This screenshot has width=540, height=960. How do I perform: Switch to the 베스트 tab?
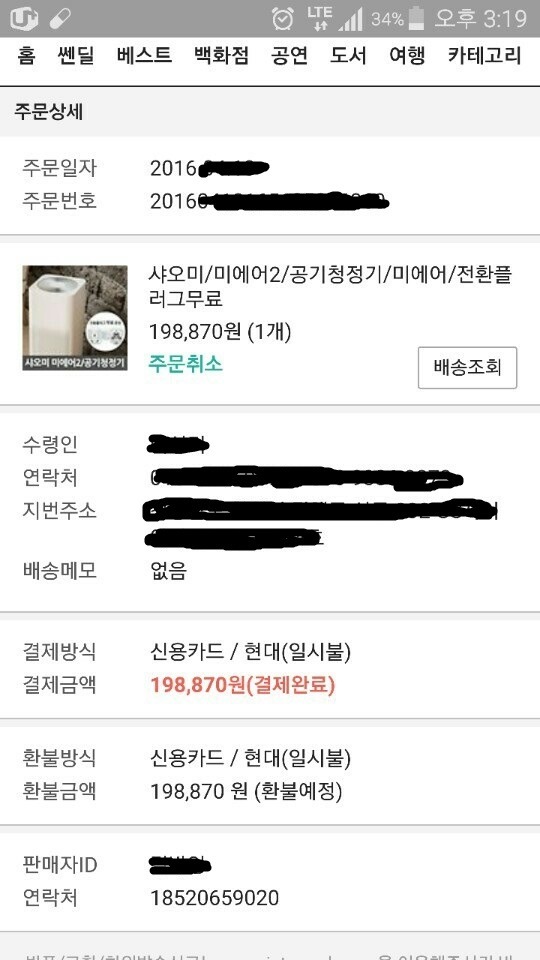(x=144, y=56)
